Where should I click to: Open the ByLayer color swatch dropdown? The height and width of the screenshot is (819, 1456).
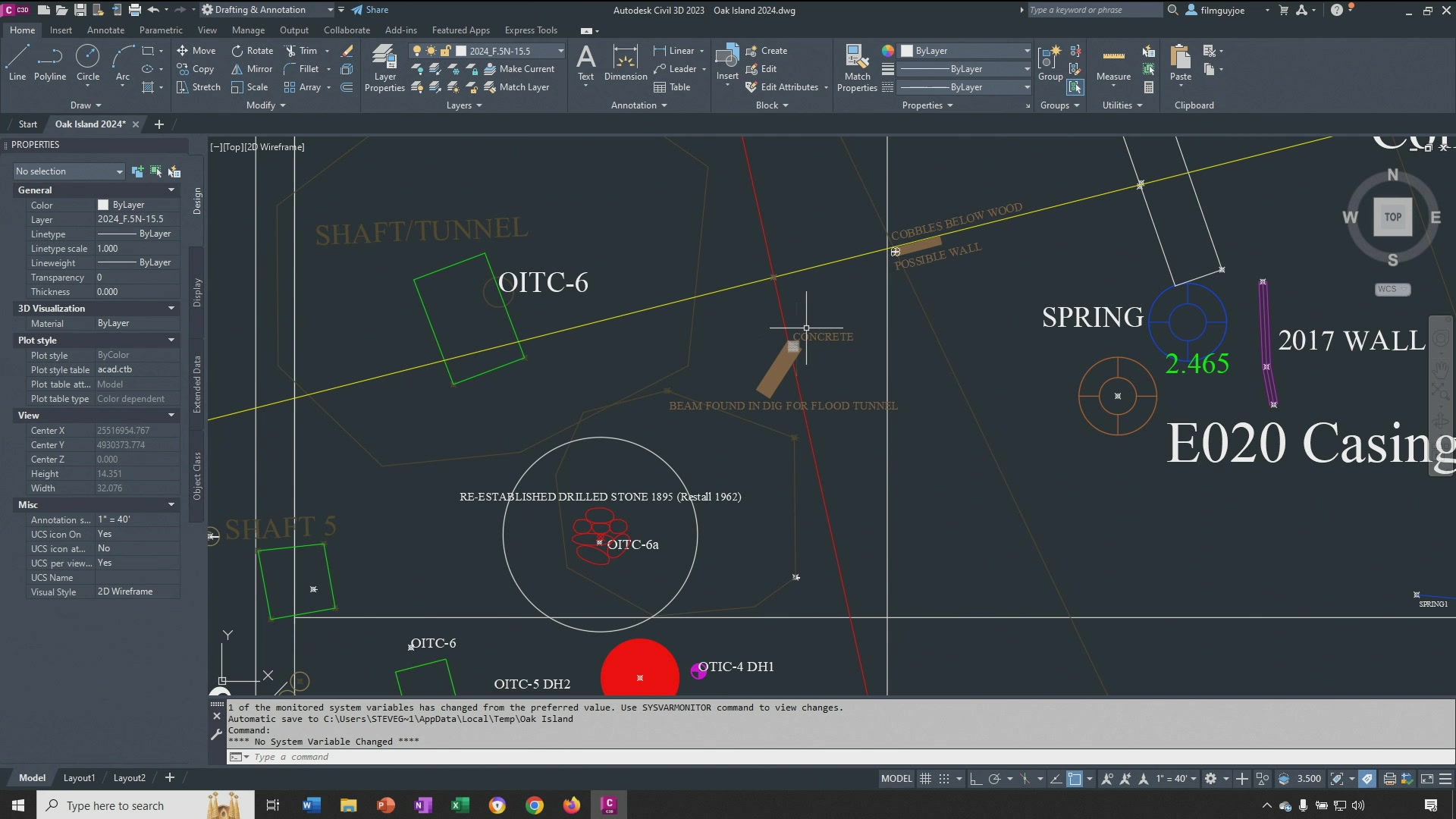click(x=965, y=51)
